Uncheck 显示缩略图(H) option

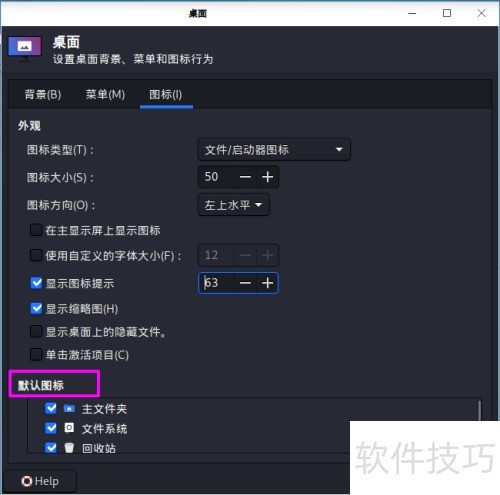(36, 309)
